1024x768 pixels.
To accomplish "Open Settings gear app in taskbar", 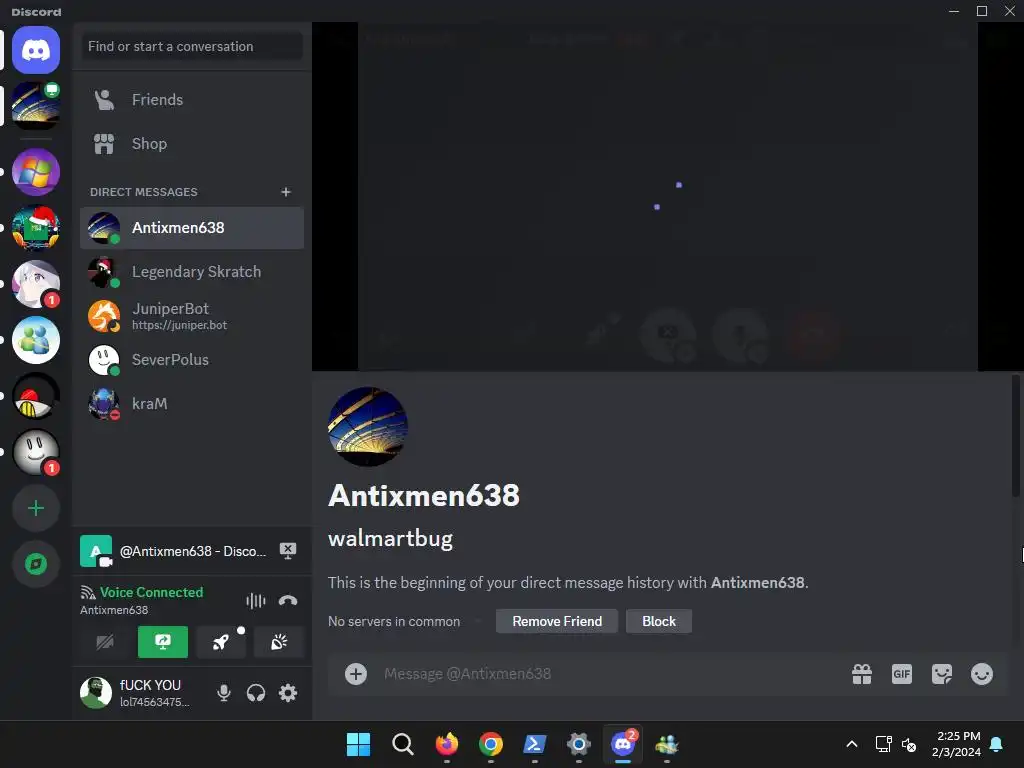I will [579, 744].
